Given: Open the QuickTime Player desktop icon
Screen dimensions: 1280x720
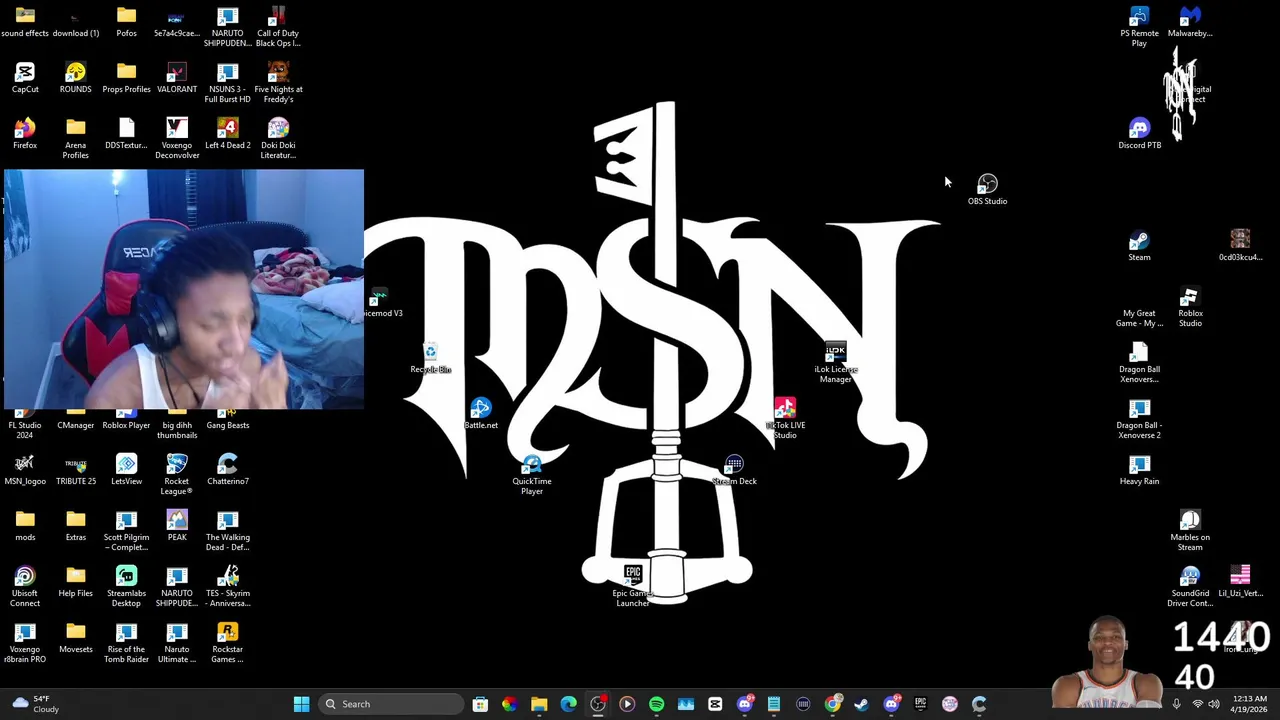Looking at the screenshot, I should pyautogui.click(x=532, y=474).
